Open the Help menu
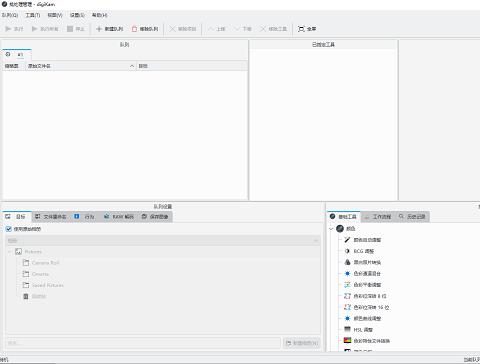The image size is (480, 364). pos(99,15)
